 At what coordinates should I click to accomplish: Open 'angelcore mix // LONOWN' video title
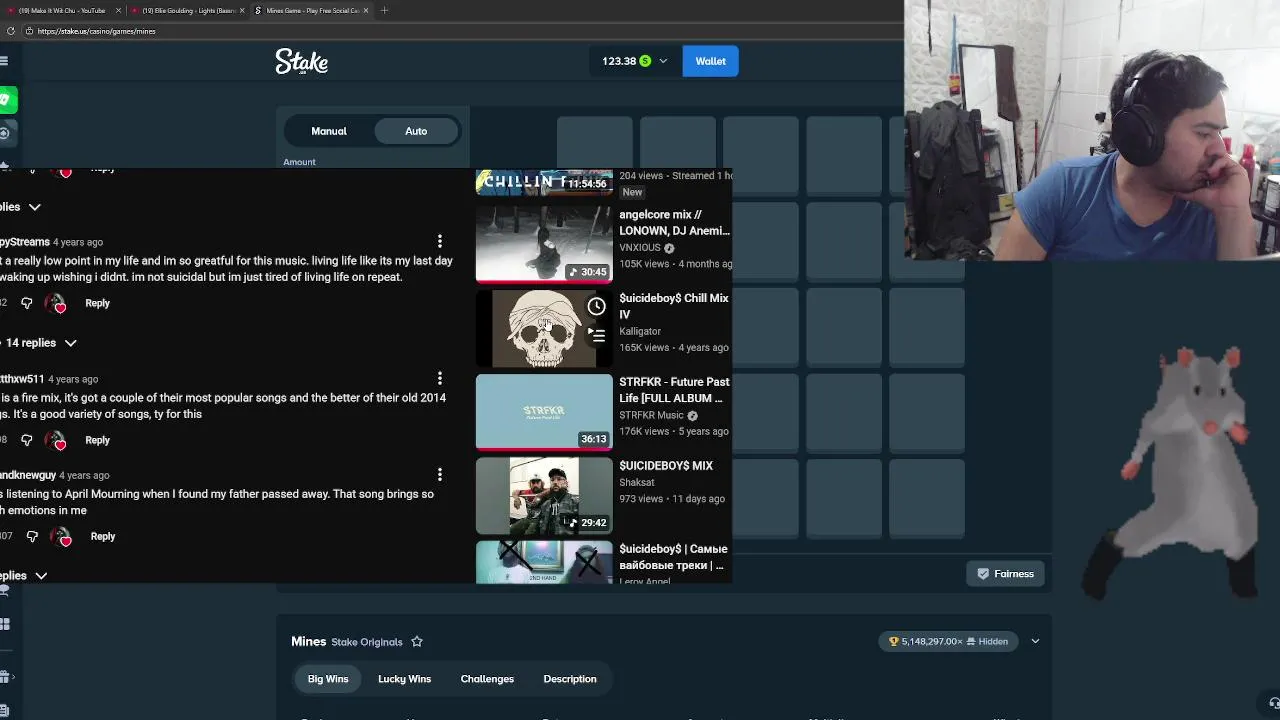[x=674, y=222]
